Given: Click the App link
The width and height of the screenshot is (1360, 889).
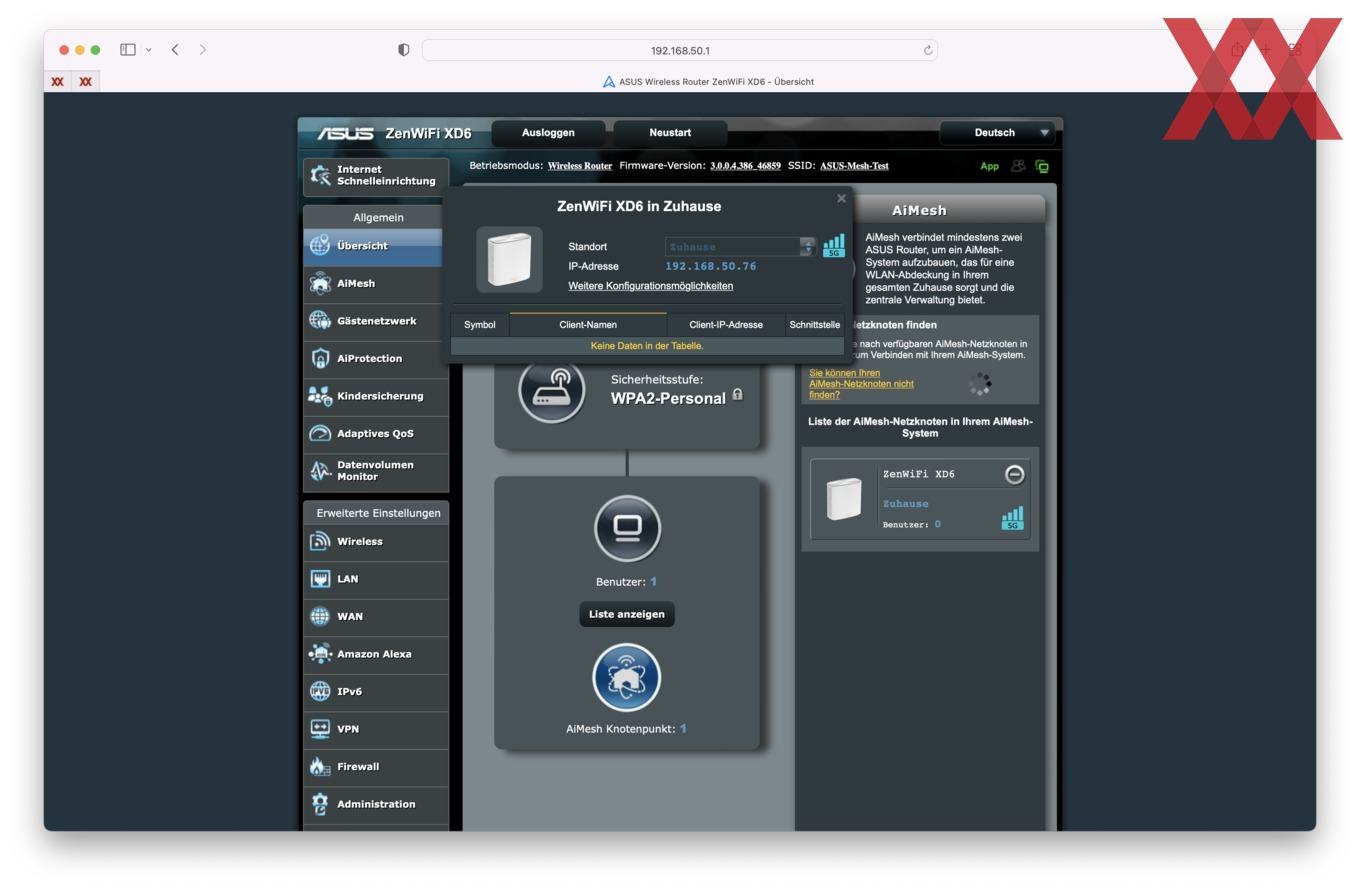Looking at the screenshot, I should 989,166.
